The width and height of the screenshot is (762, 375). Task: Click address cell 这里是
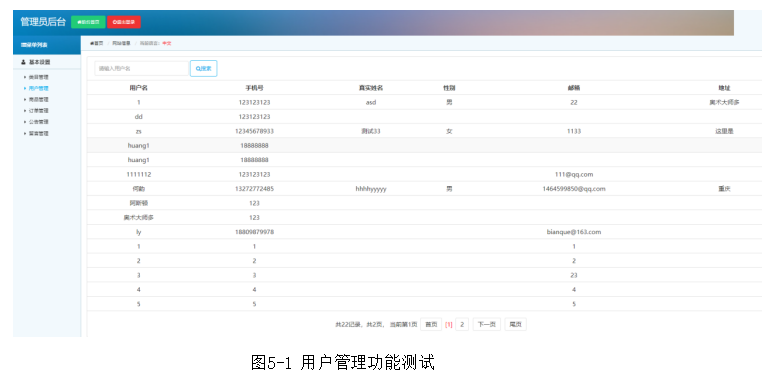[x=724, y=131]
